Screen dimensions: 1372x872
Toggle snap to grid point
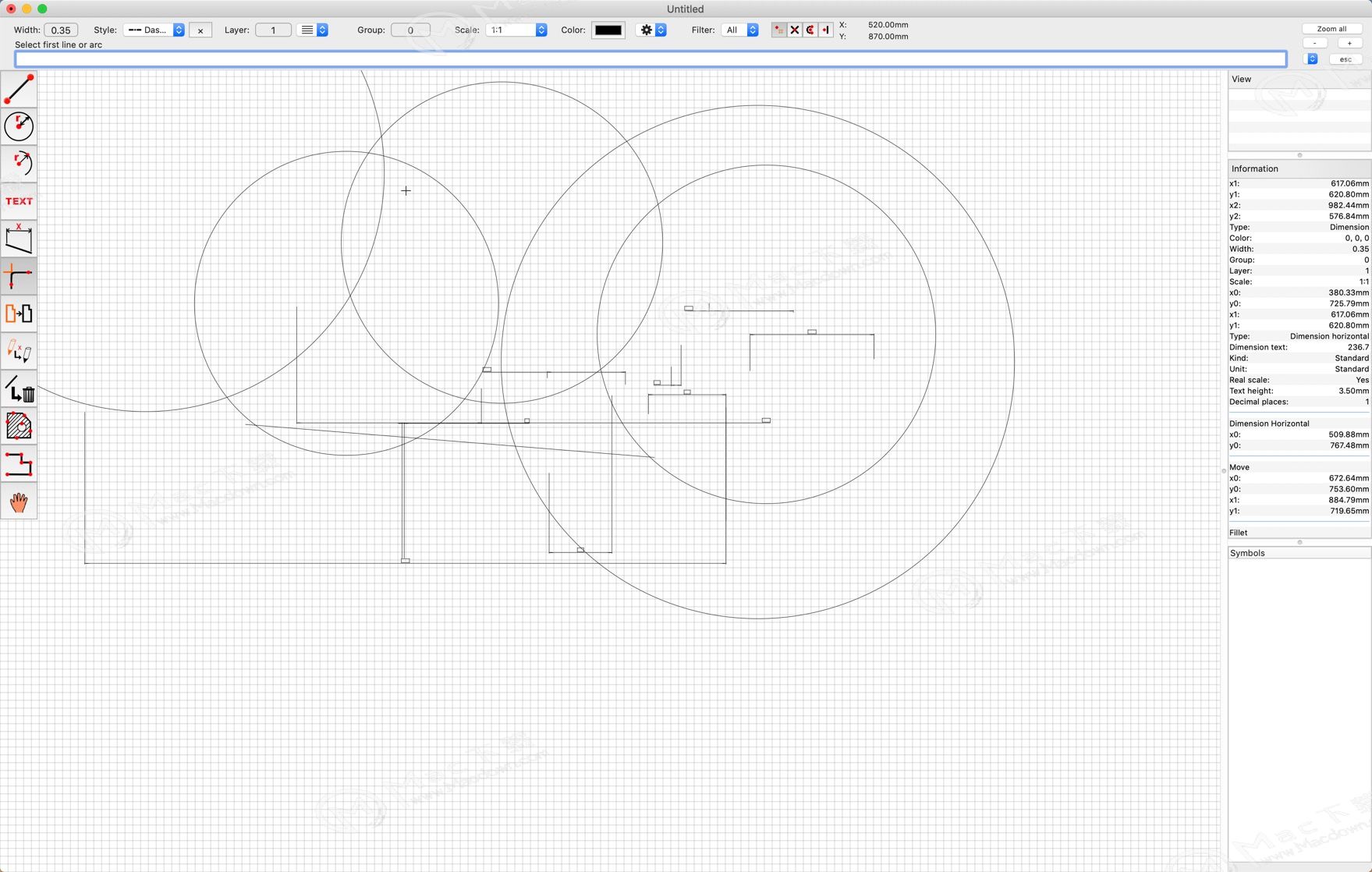pos(778,30)
